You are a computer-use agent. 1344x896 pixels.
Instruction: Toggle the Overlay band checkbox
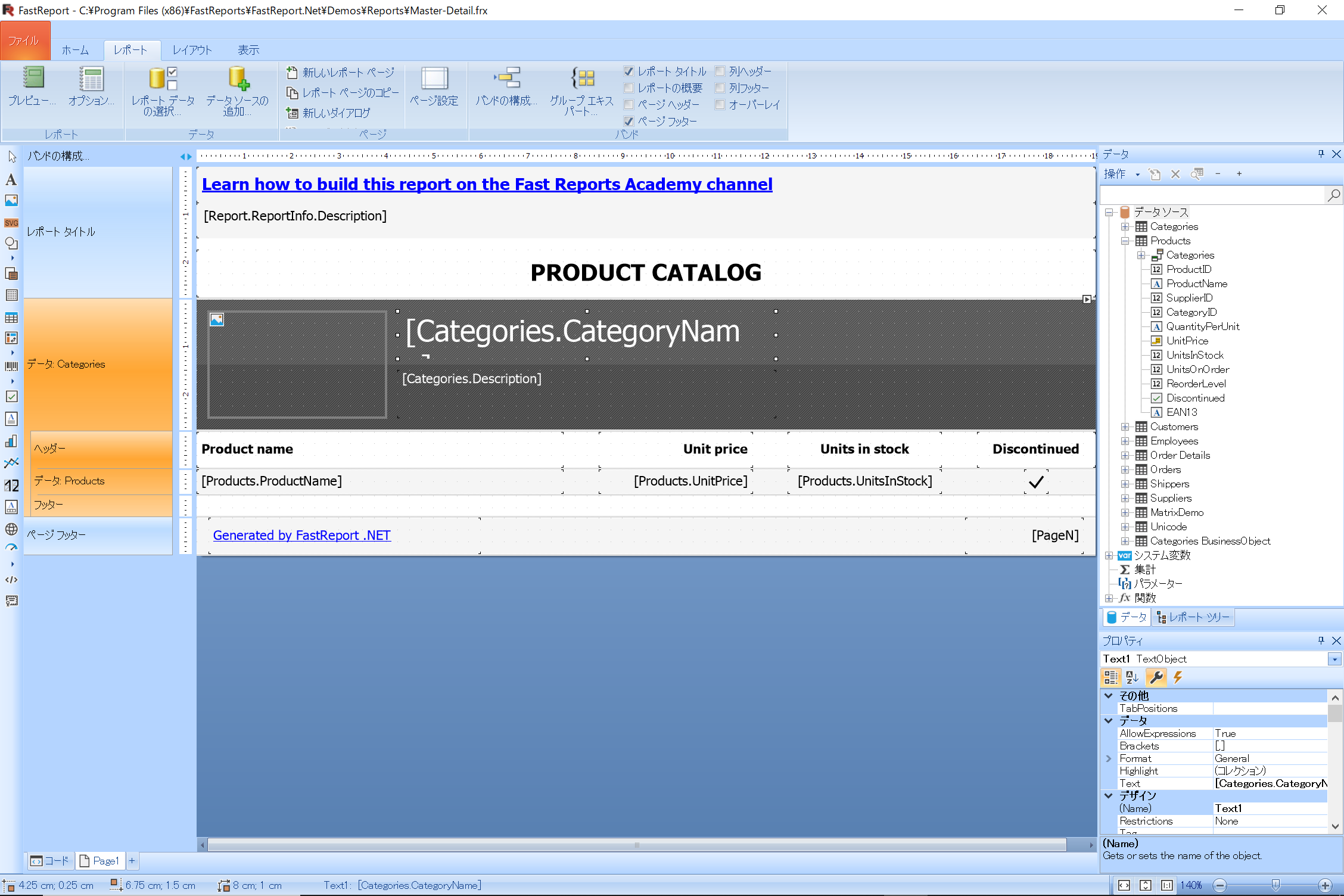point(720,105)
